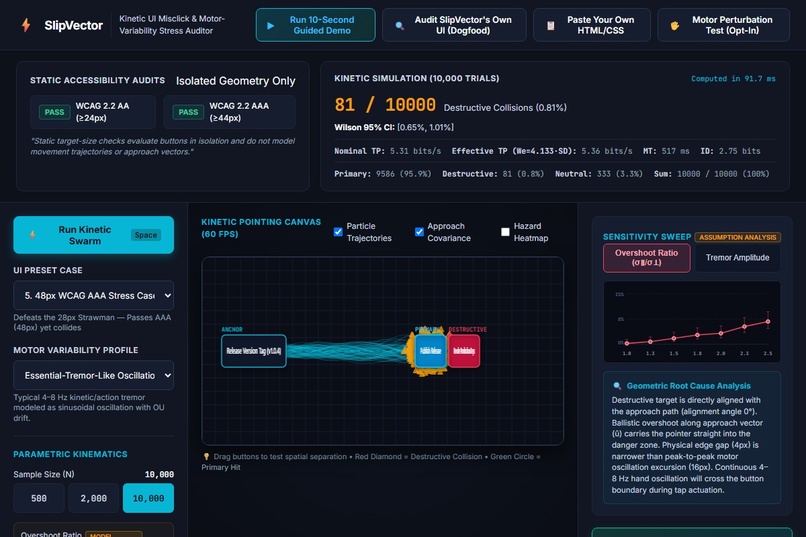806x537 pixels.
Task: Switch to the Tremor Amplitude sweep tab
Action: point(737,258)
